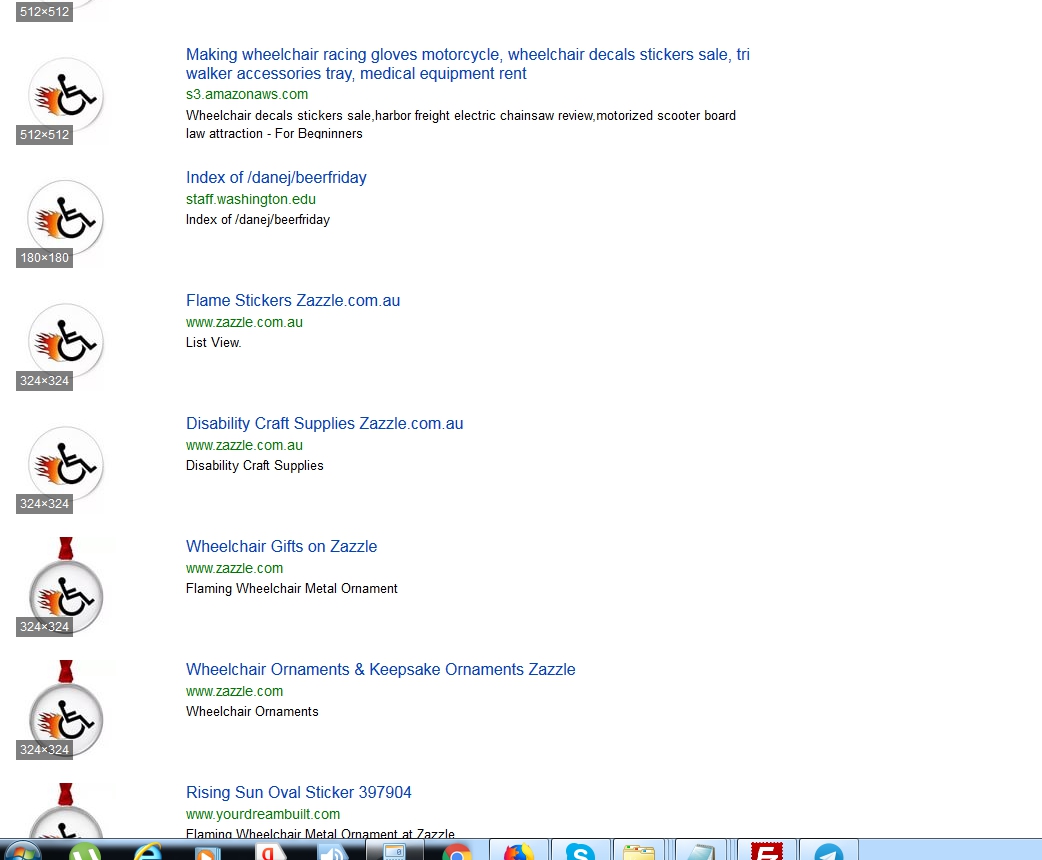Click the 'Wheelchair decals stickers sale,harbor freight' description
1042x860 pixels.
[461, 124]
